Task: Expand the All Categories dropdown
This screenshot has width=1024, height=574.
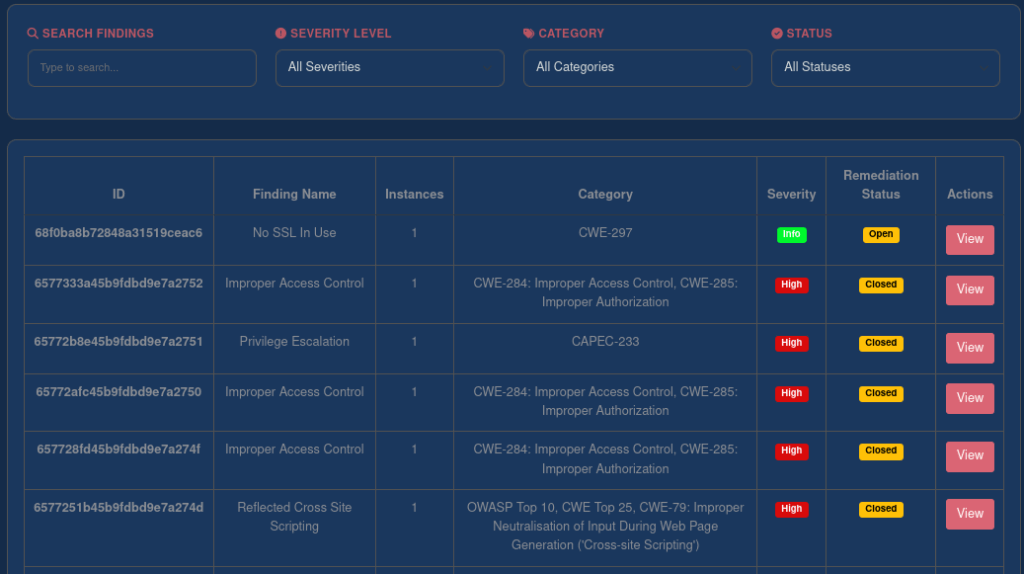Action: (637, 68)
